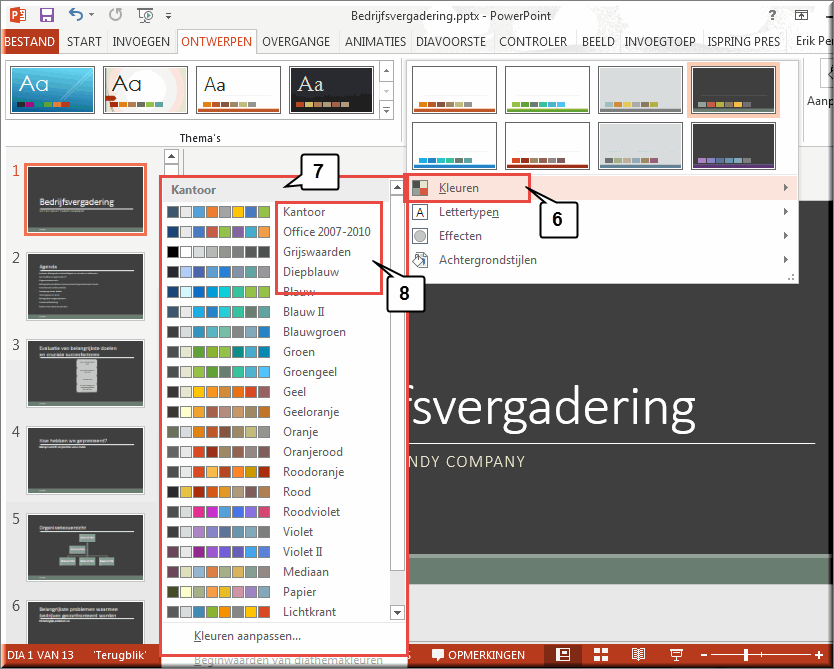Image resolution: width=834 pixels, height=669 pixels.
Task: Pick the Groen color palette
Action: pos(276,352)
